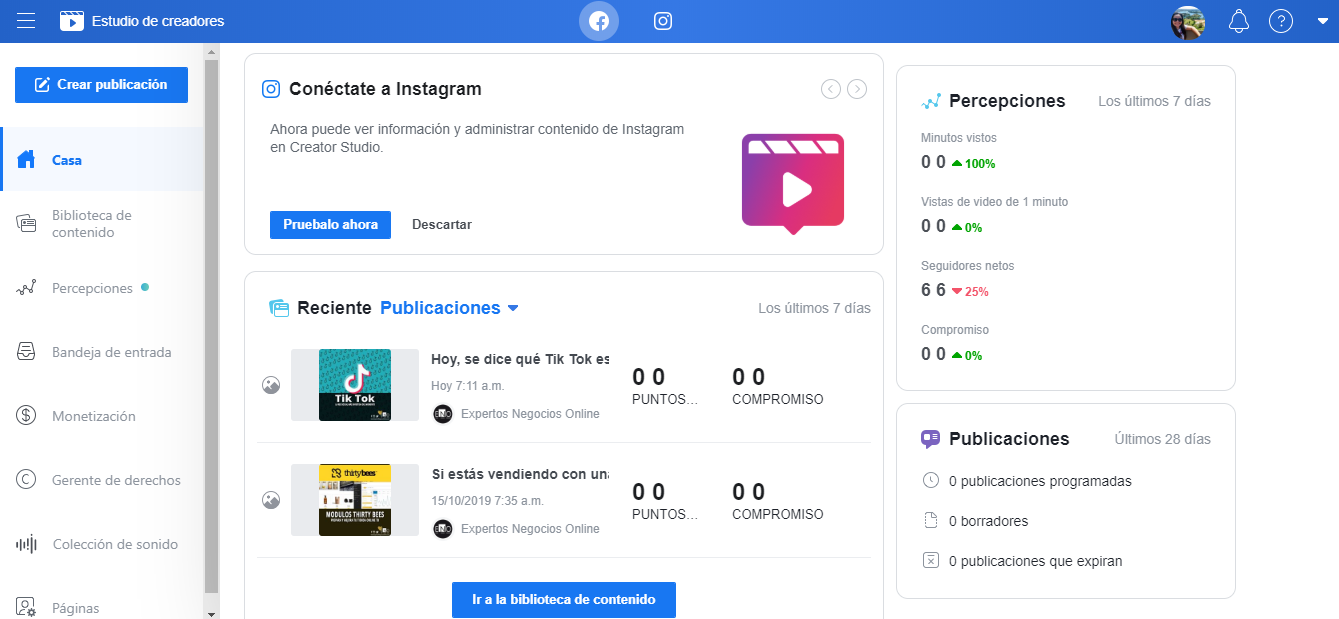Open Gerente de derechos in sidebar
The image size is (1339, 619).
pos(102,480)
